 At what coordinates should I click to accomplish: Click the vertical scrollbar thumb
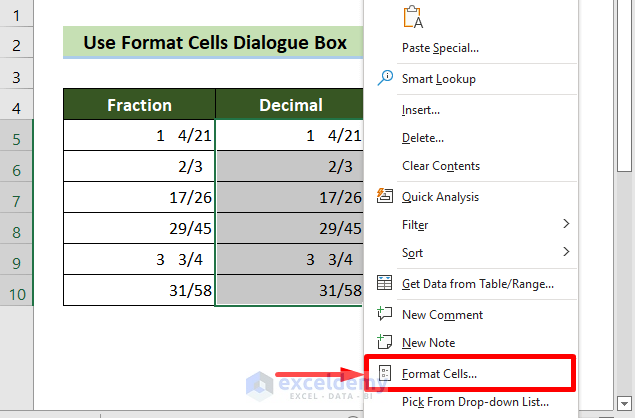[626, 80]
